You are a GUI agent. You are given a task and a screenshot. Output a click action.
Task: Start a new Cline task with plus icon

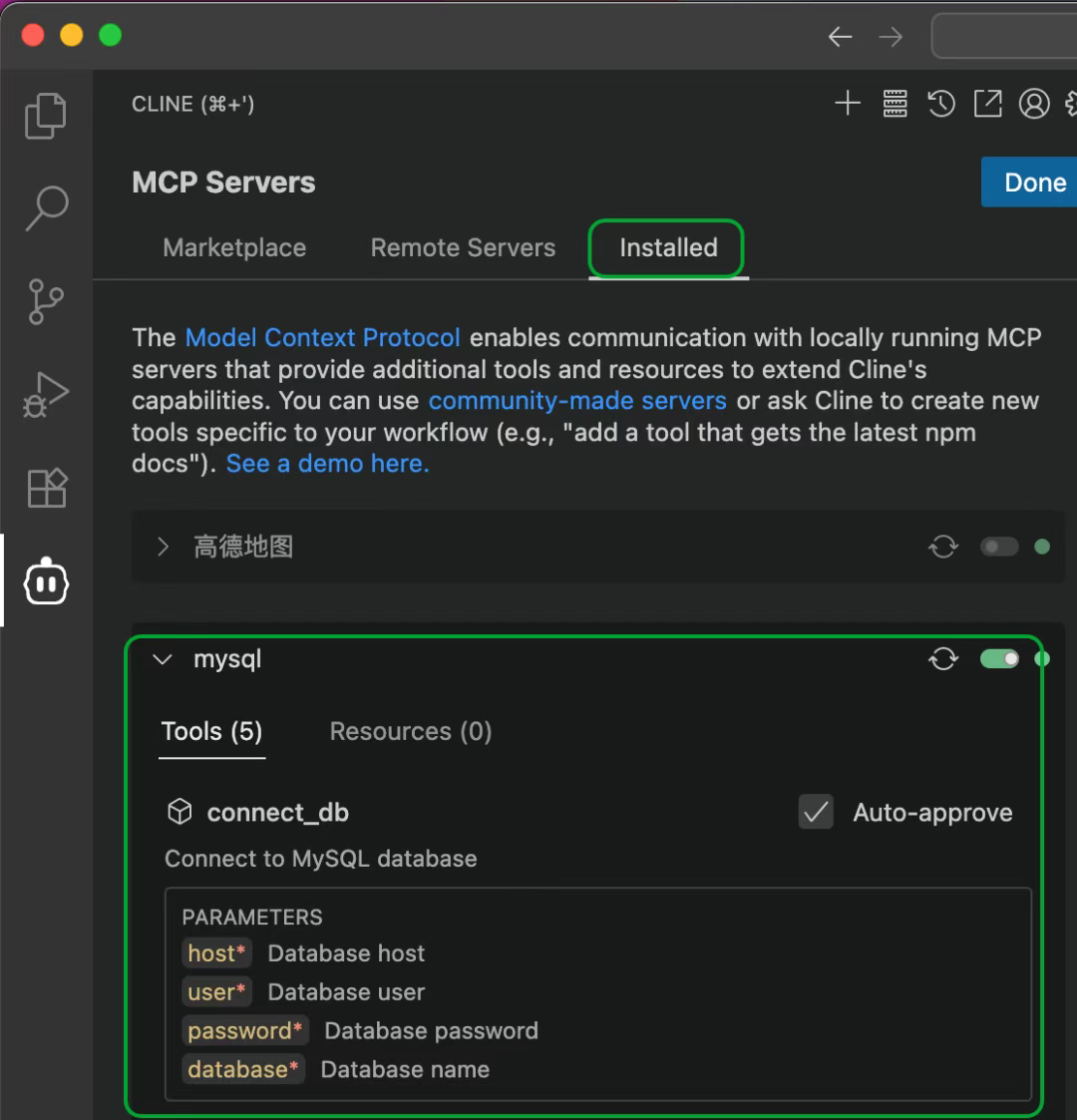click(x=848, y=104)
